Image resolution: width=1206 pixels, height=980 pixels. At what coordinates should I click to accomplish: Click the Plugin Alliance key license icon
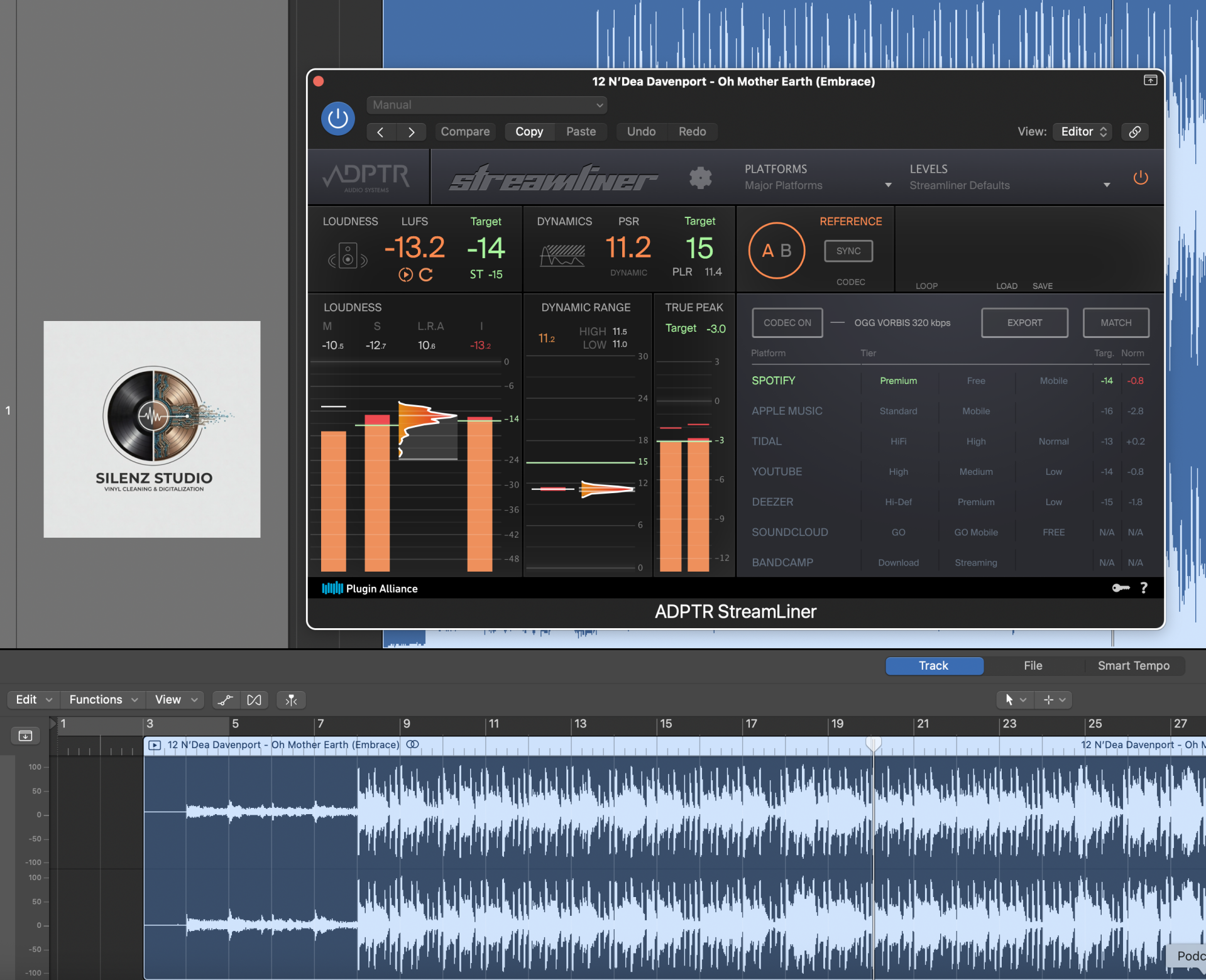(x=1121, y=588)
